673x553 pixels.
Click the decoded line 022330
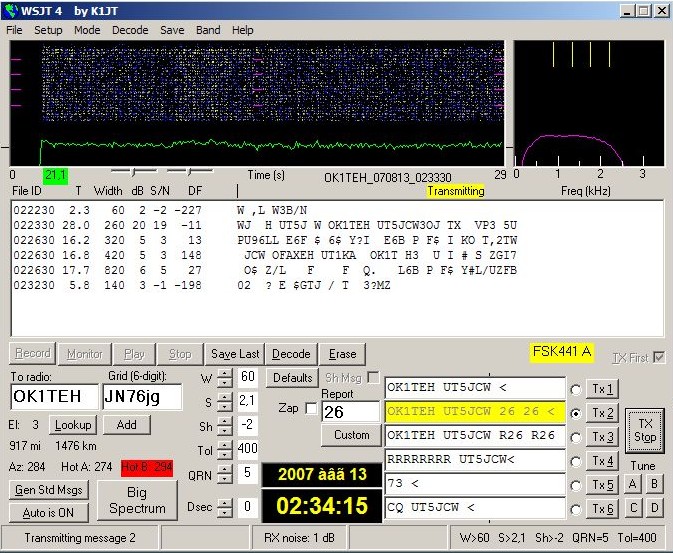point(265,225)
